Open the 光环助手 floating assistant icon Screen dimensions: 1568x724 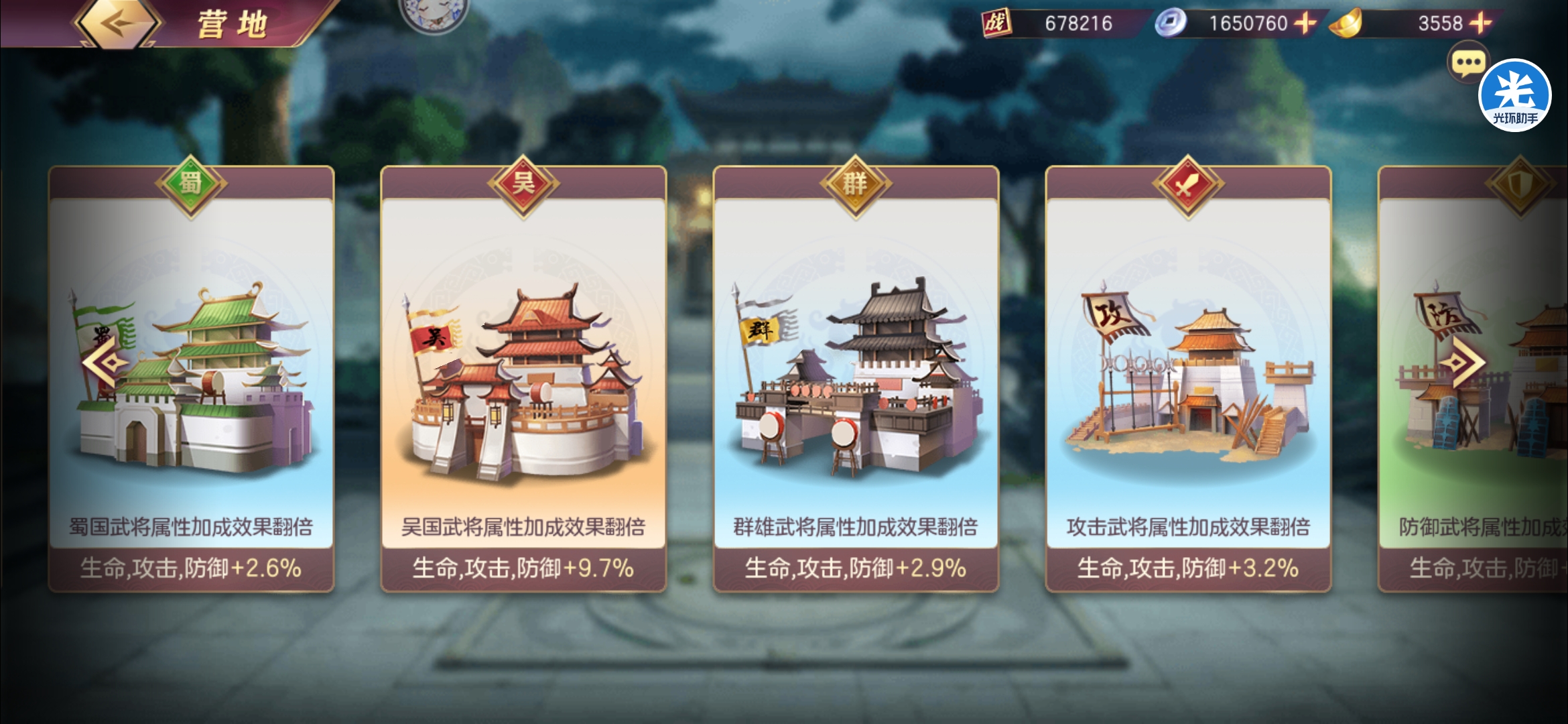click(x=1514, y=95)
